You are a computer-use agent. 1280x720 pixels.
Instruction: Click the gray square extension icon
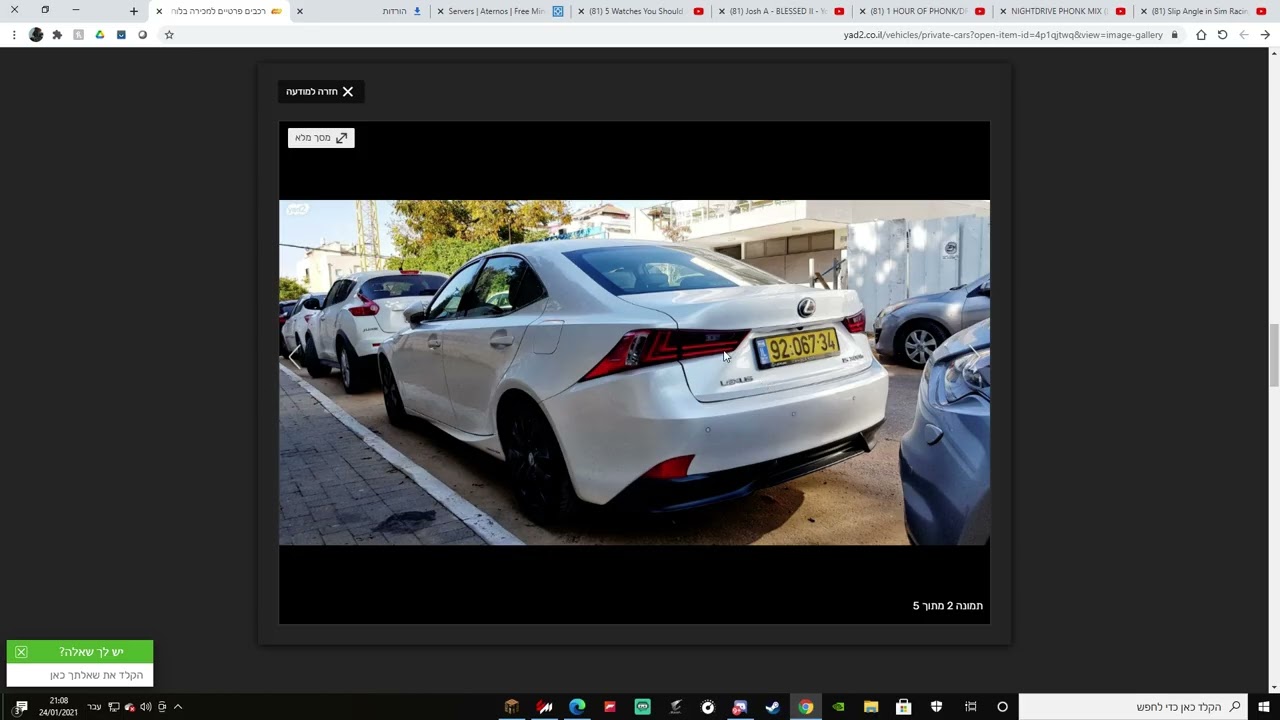pyautogui.click(x=78, y=35)
